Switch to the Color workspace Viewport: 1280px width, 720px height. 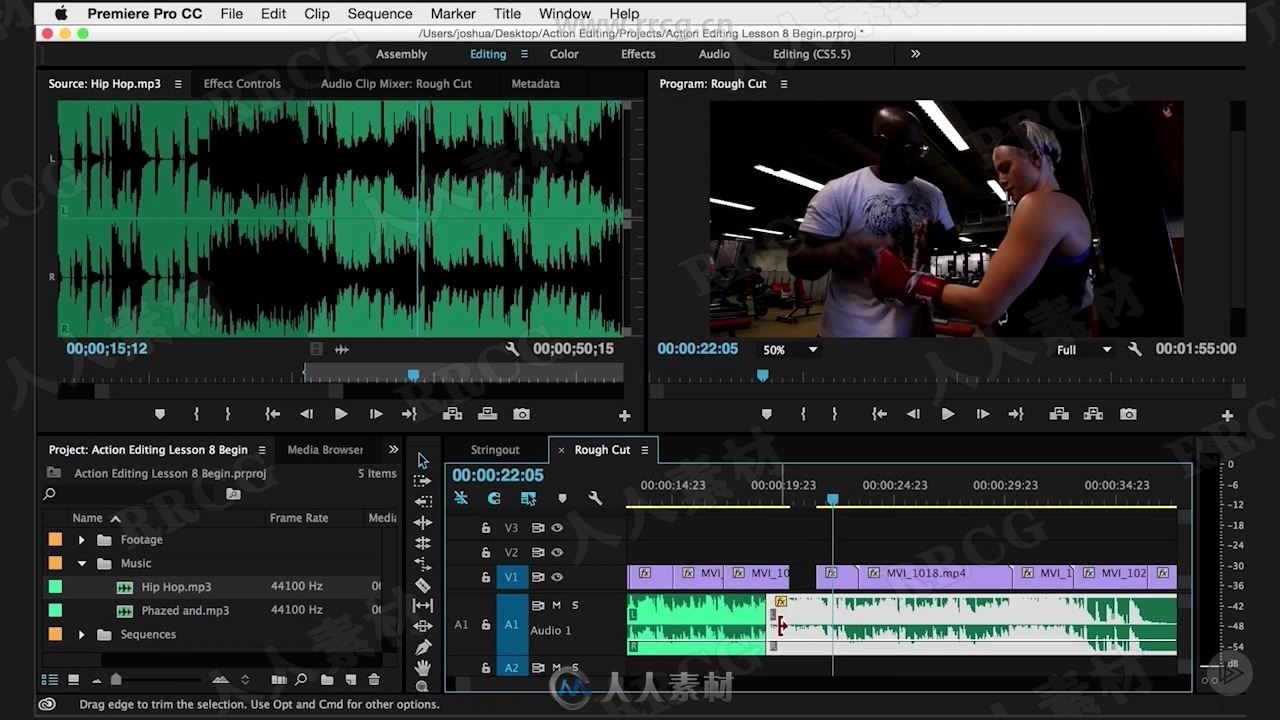564,54
